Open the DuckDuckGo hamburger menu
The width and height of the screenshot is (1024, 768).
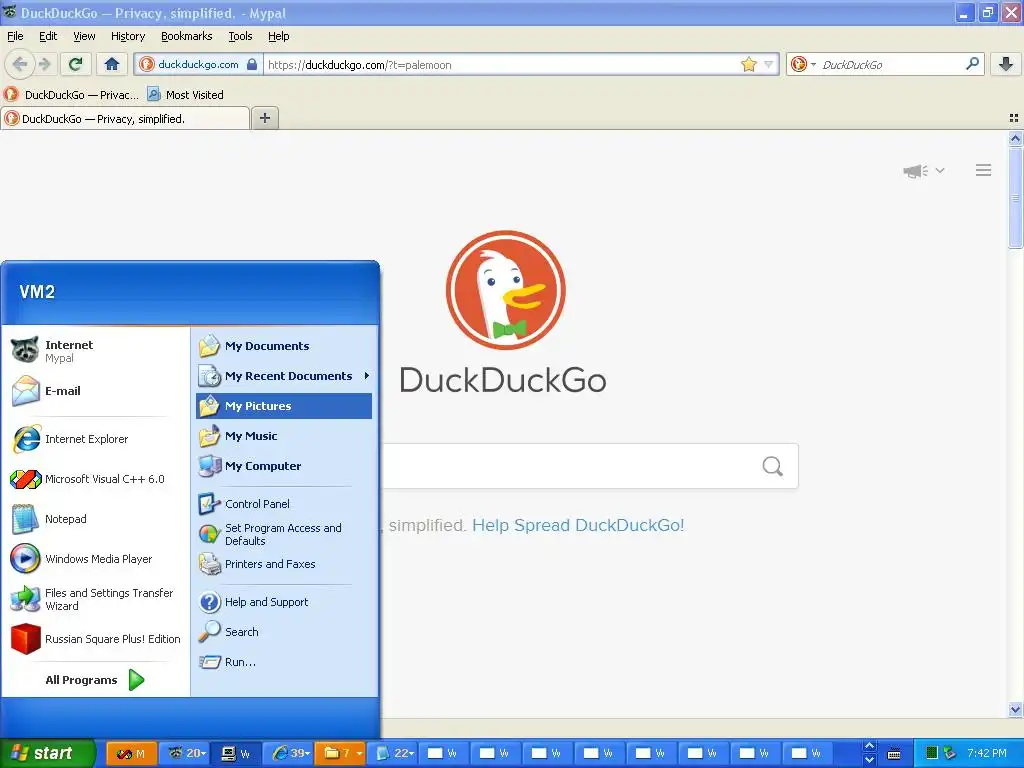click(984, 170)
